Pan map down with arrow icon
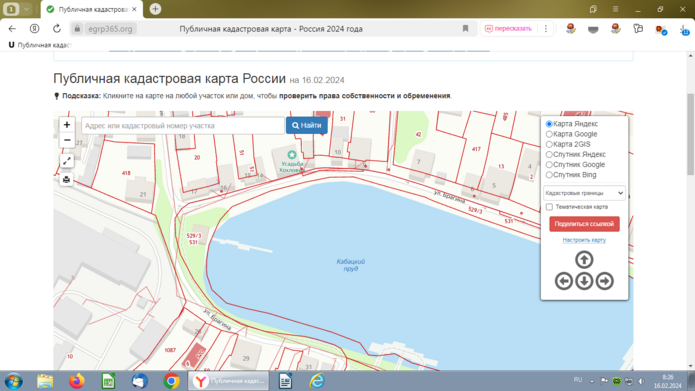This screenshot has height=391, width=695. click(584, 281)
